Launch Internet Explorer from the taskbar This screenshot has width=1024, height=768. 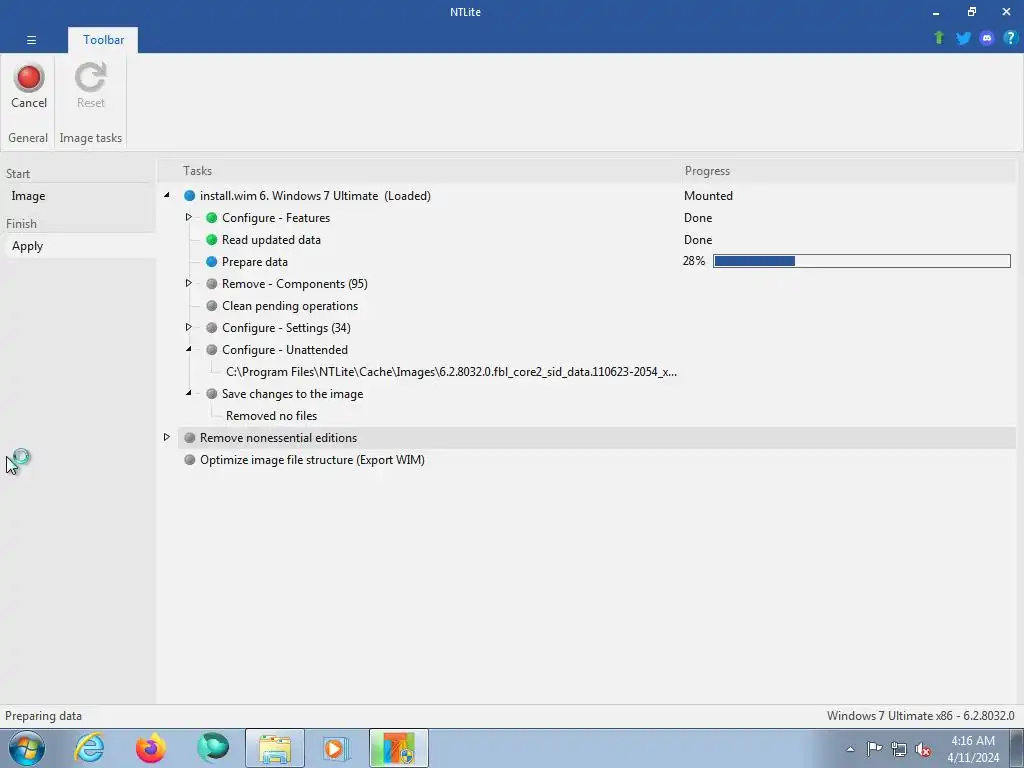(89, 748)
